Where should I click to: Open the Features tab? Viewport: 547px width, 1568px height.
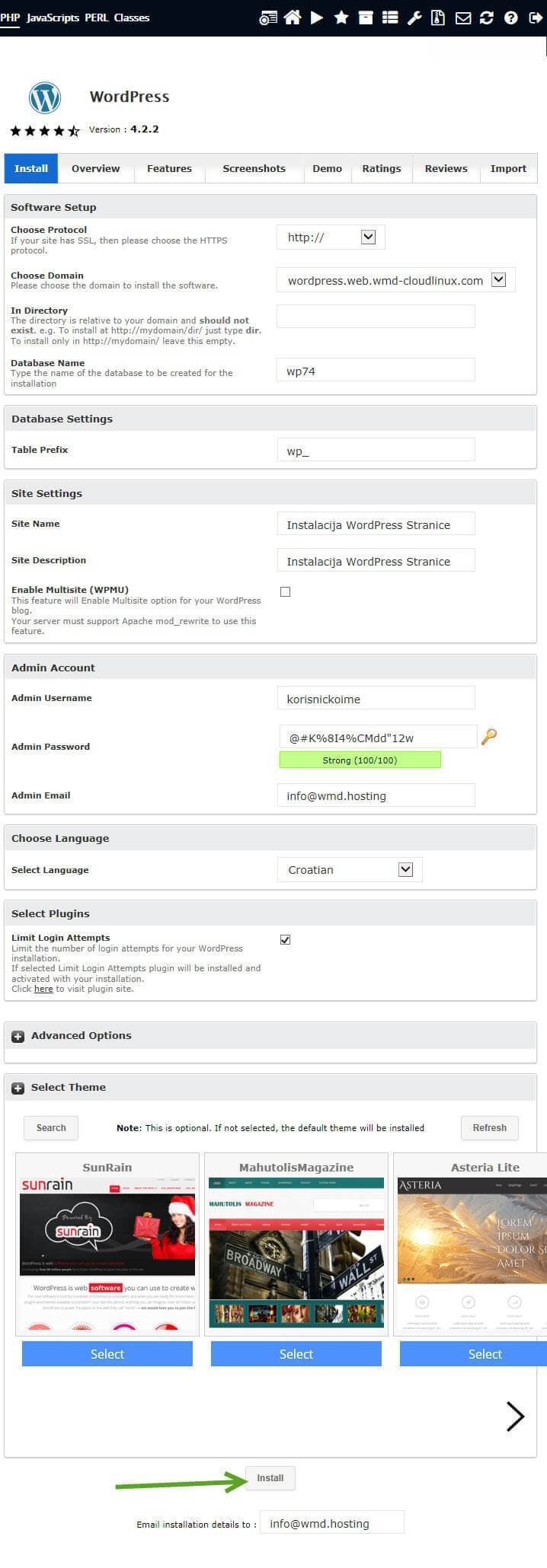pos(169,168)
